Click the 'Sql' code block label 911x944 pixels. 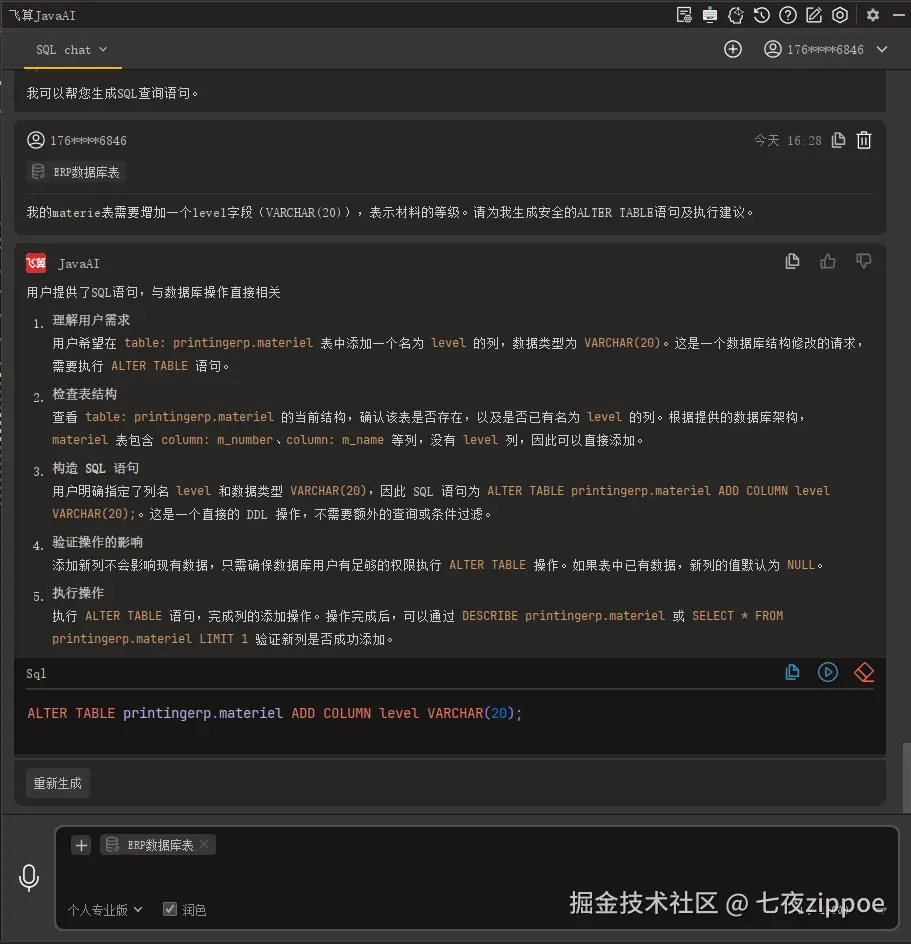[36, 674]
